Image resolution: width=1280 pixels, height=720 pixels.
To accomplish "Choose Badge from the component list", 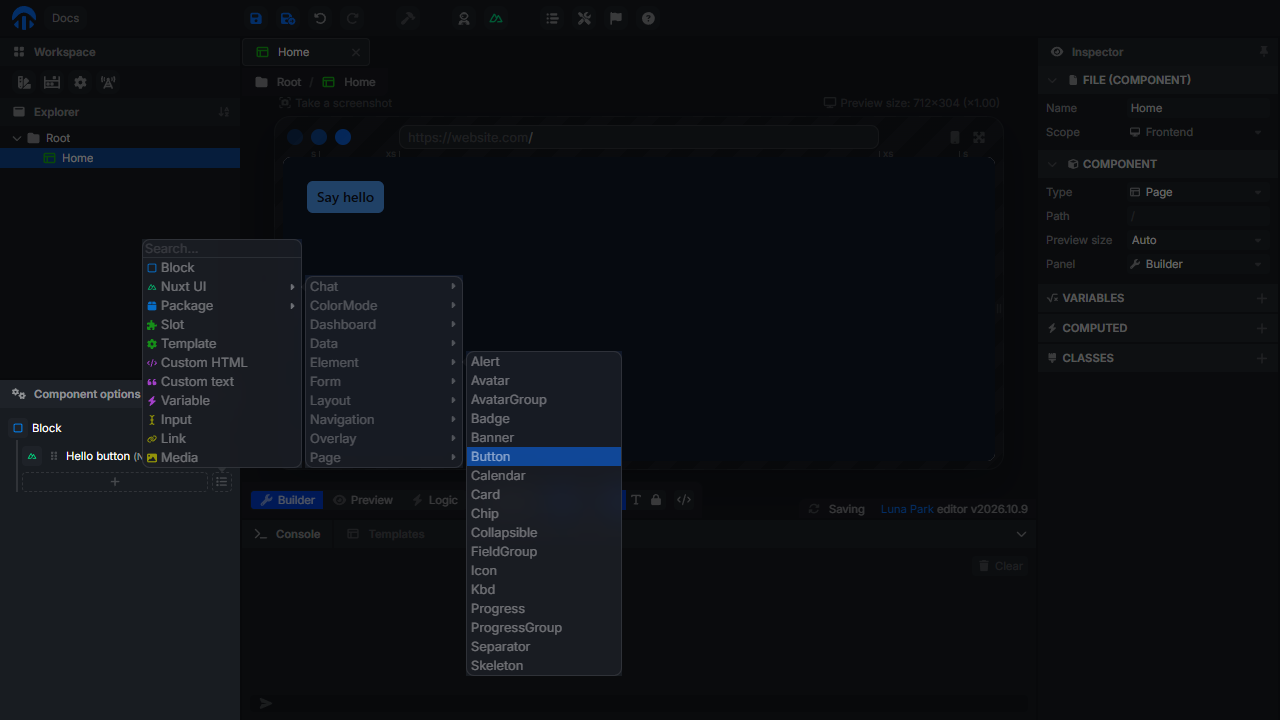I will point(544,418).
